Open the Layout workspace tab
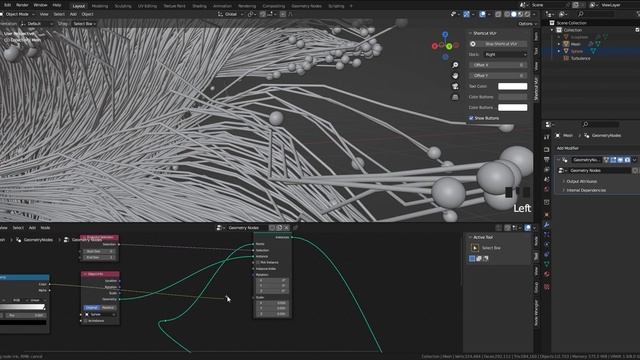The height and width of the screenshot is (360, 640). click(78, 6)
